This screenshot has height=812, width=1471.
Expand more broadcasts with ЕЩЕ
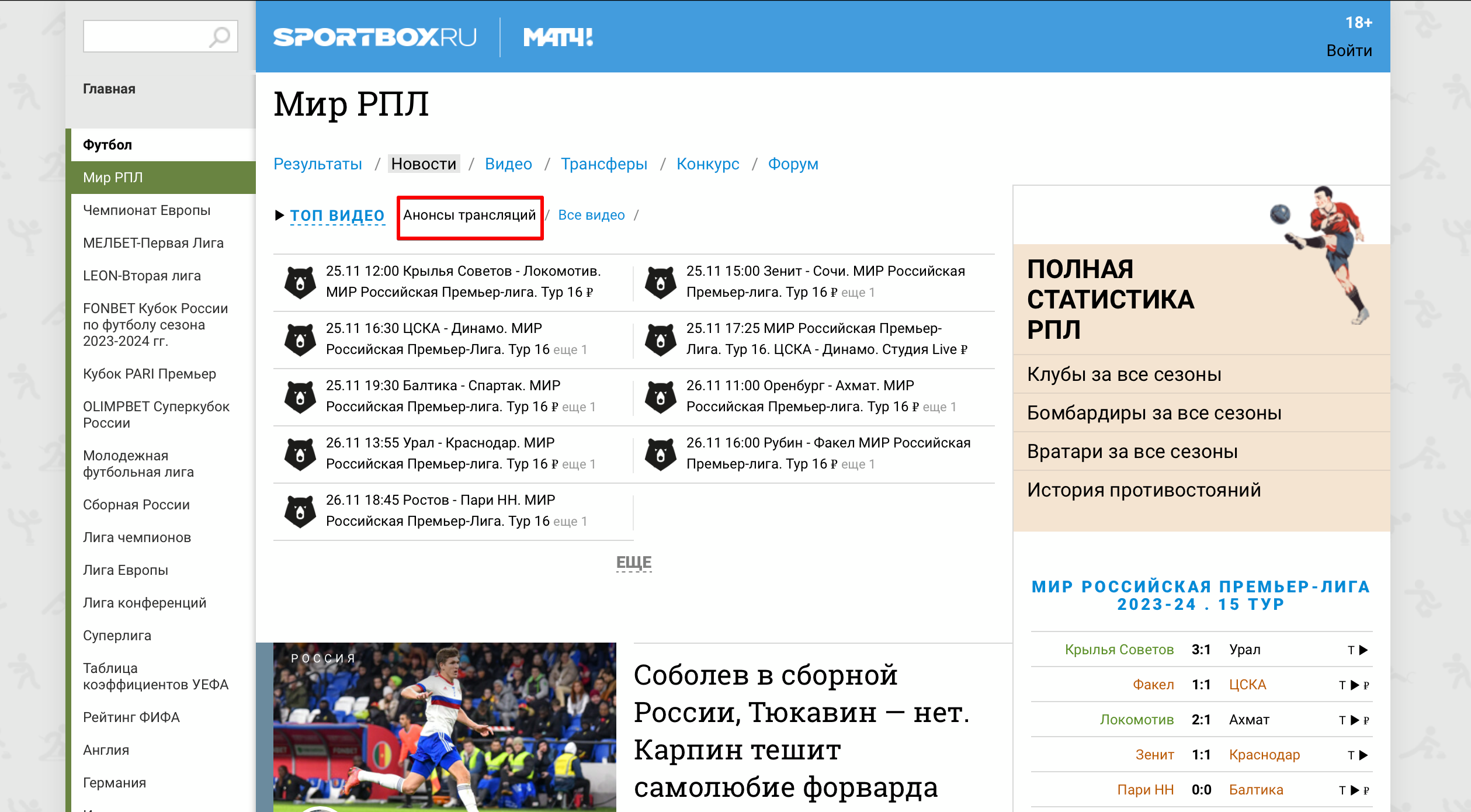point(634,563)
